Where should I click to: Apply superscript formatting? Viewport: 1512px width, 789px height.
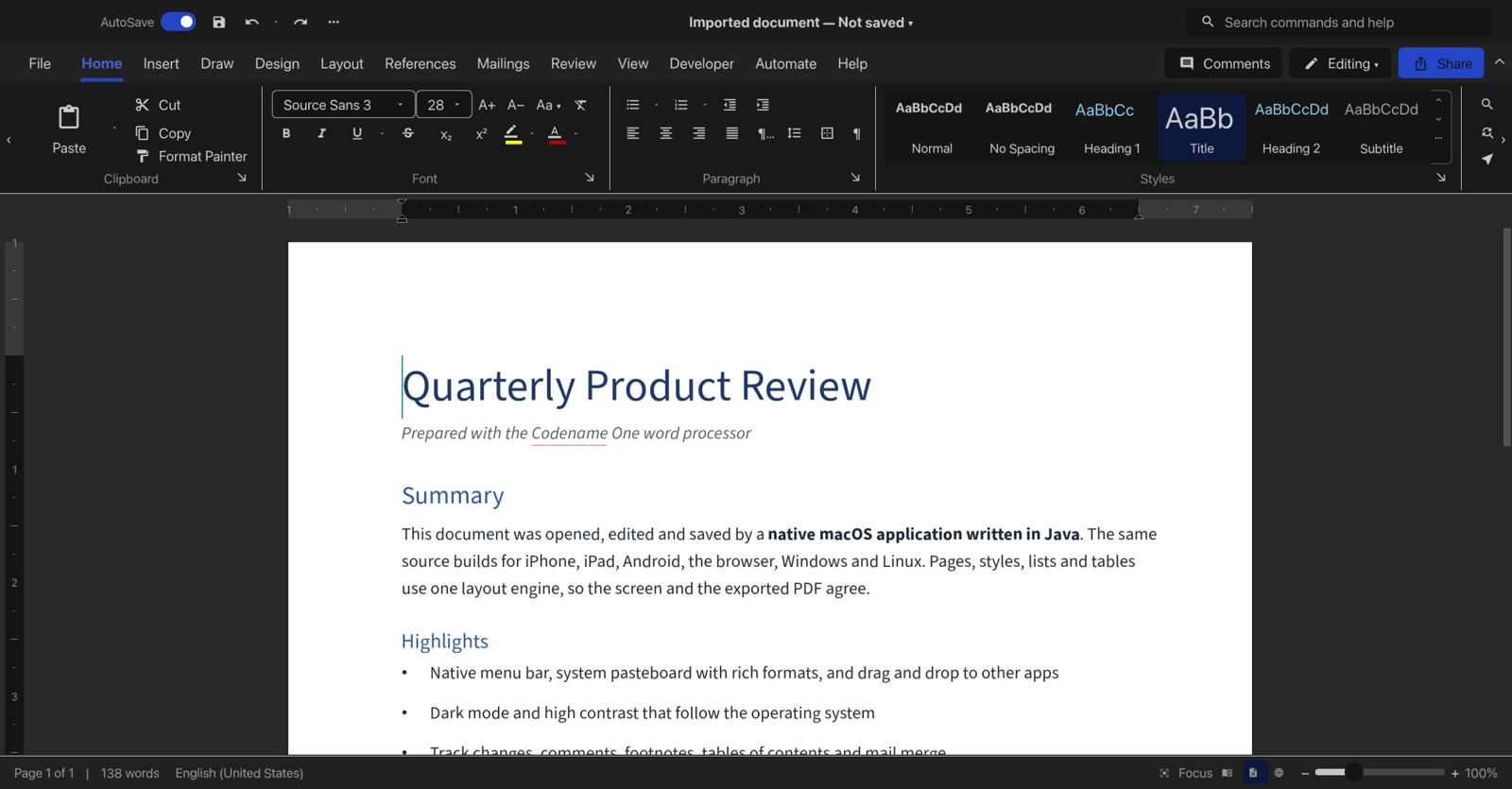pyautogui.click(x=481, y=134)
